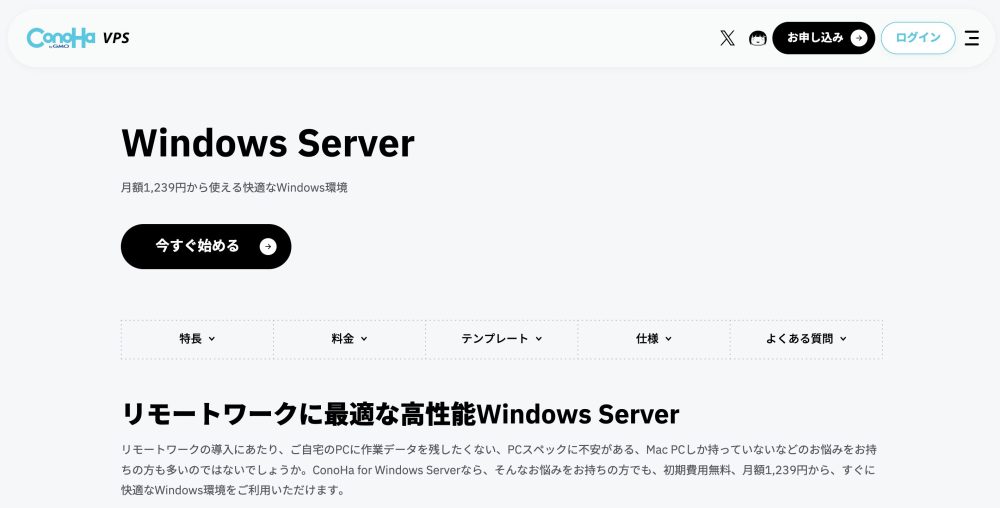Screen dimensions: 1000x508
Task: Click the Windows Server page heading
Action: tap(268, 143)
